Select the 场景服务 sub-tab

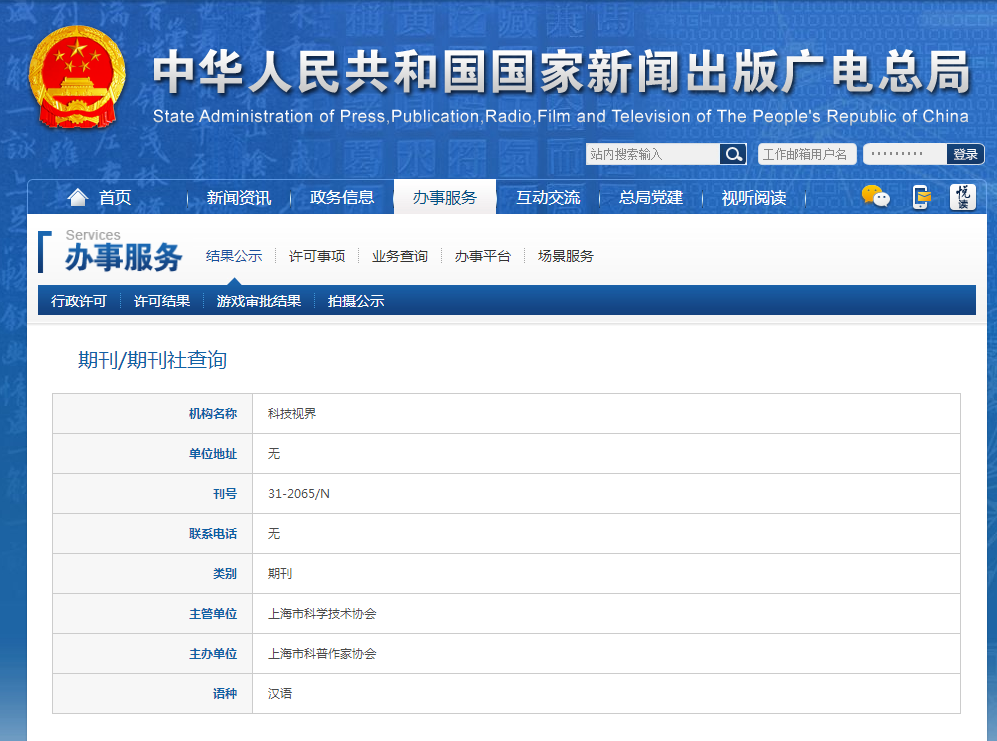(566, 256)
